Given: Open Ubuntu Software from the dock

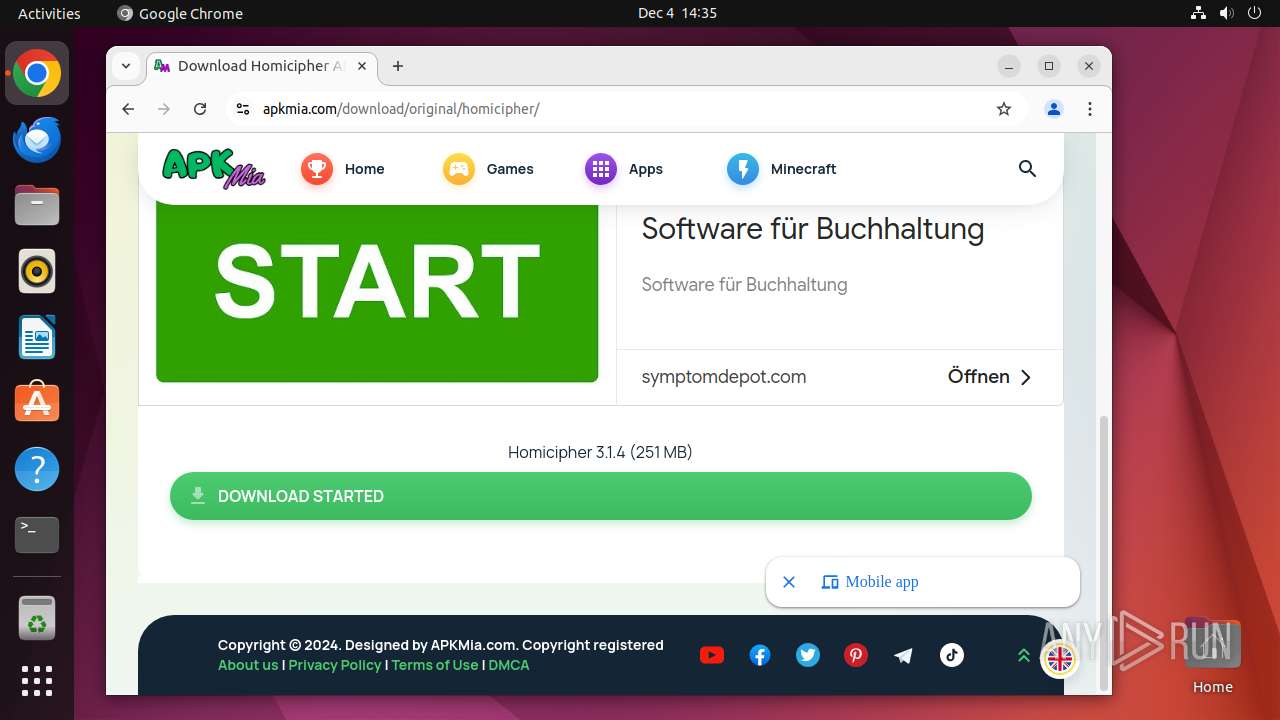Looking at the screenshot, I should point(37,403).
